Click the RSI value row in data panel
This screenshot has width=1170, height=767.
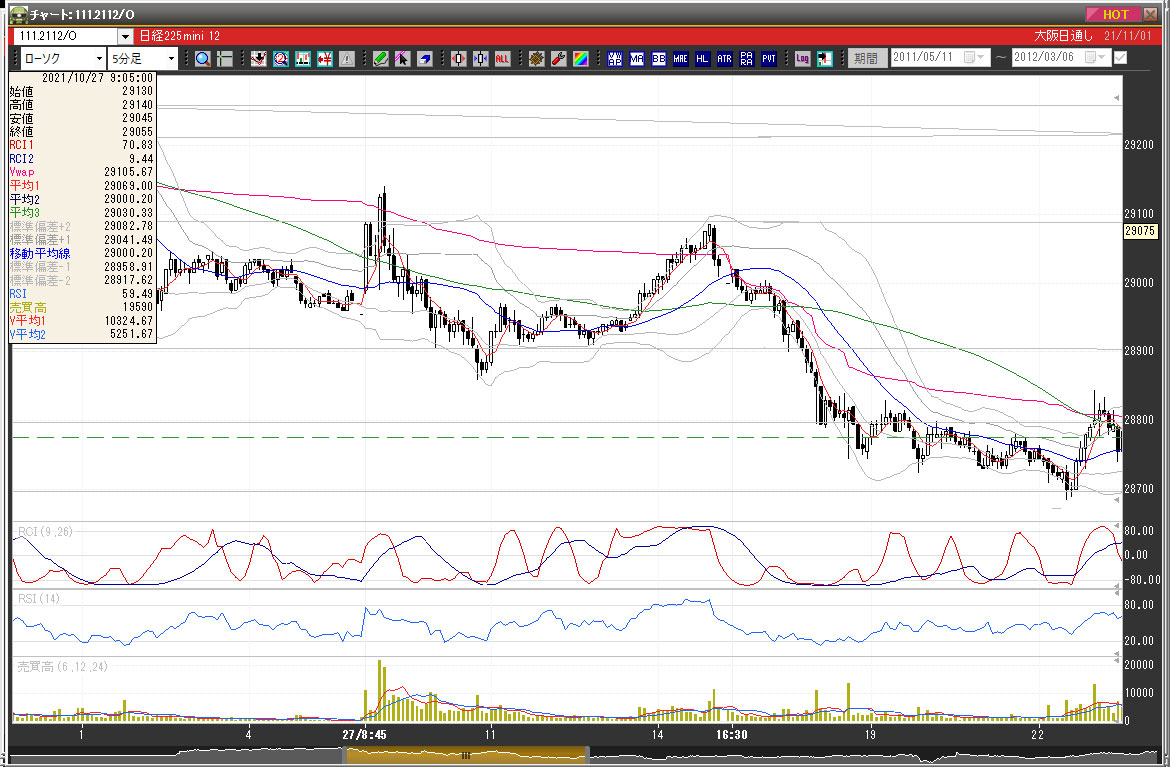click(x=81, y=294)
